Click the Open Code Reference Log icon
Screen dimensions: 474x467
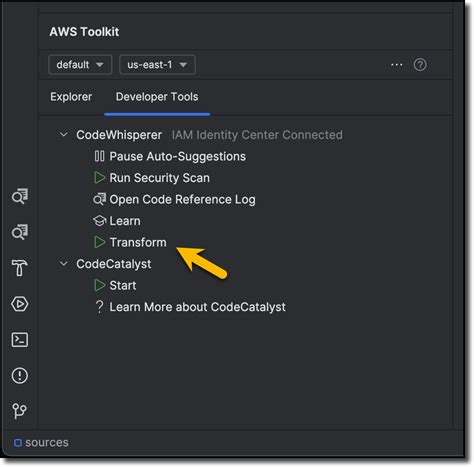(x=99, y=199)
